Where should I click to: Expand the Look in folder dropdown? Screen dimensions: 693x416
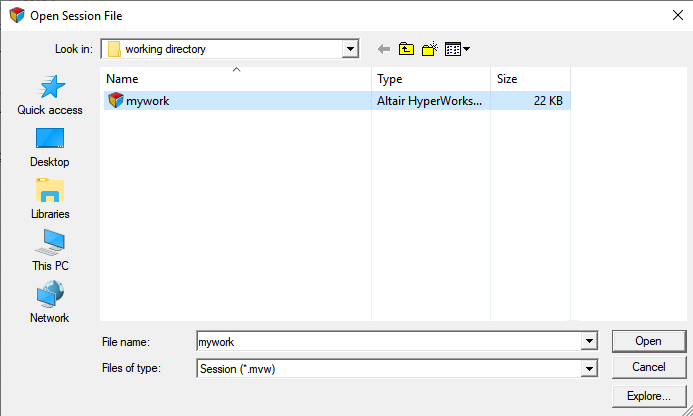tap(350, 49)
